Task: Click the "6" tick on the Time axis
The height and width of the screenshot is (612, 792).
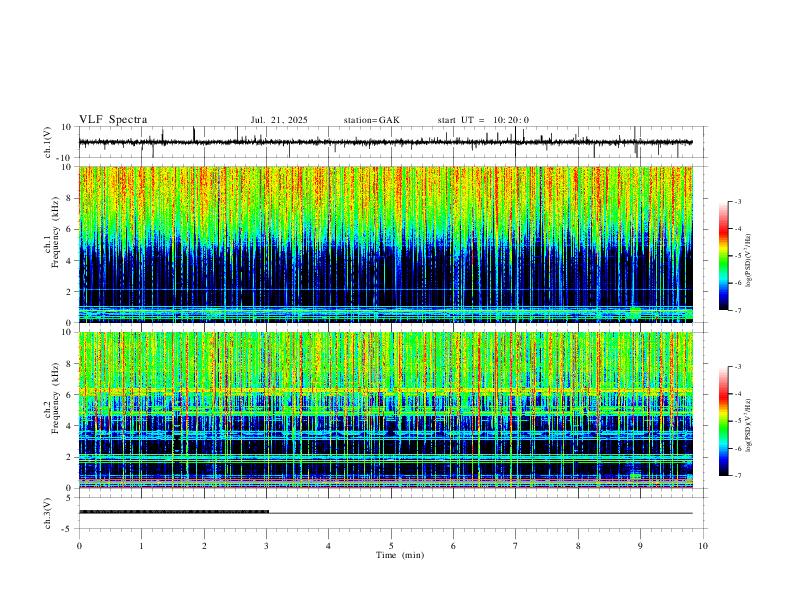Action: point(453,546)
